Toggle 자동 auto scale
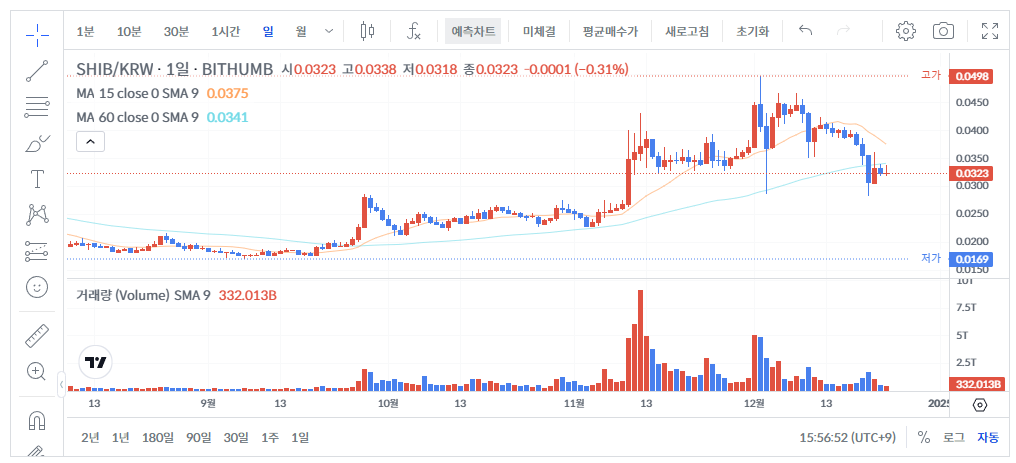 [988, 438]
